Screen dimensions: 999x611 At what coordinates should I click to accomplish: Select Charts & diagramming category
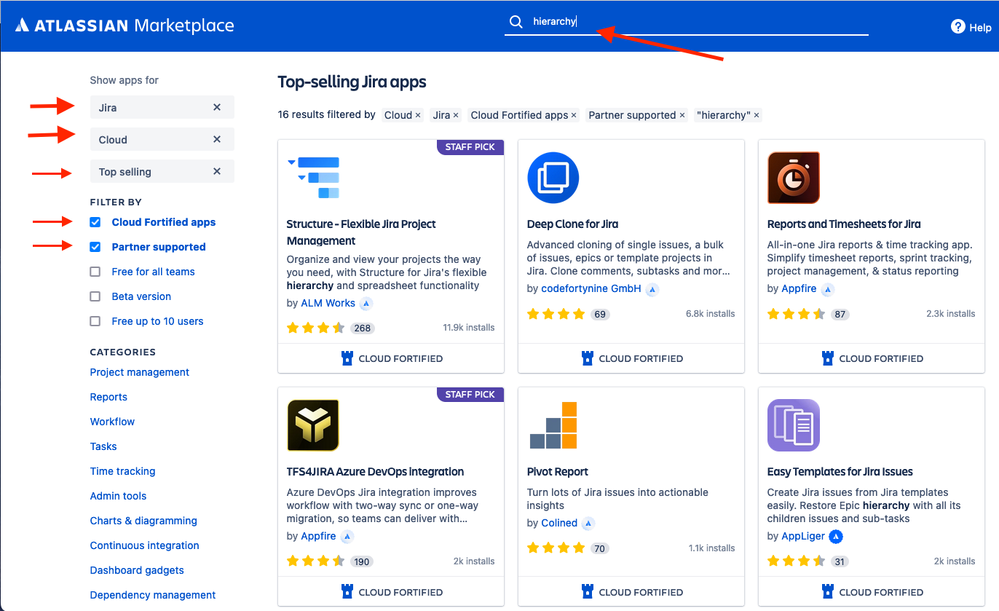(143, 521)
